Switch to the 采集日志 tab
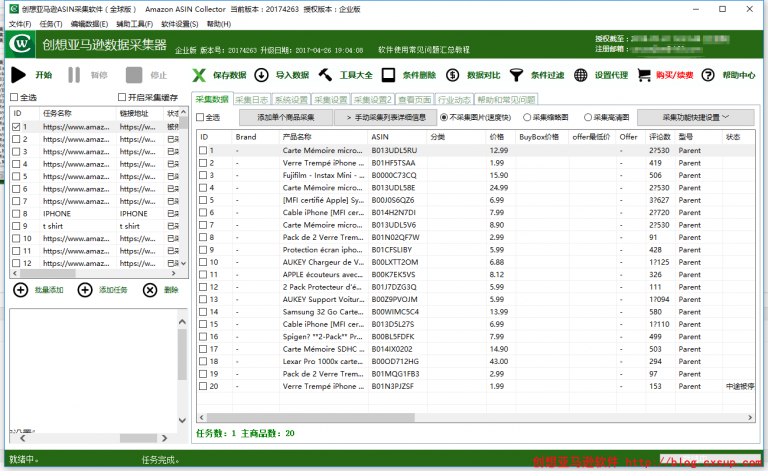 point(252,100)
